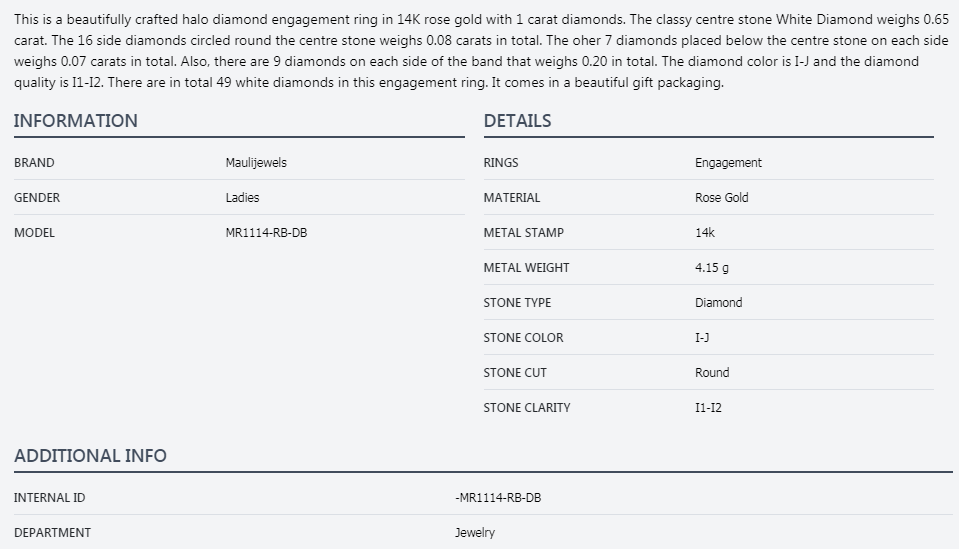Click the INTERNAL ID value -MR1114-RB-DB
Screen dimensions: 959x549
(x=498, y=498)
